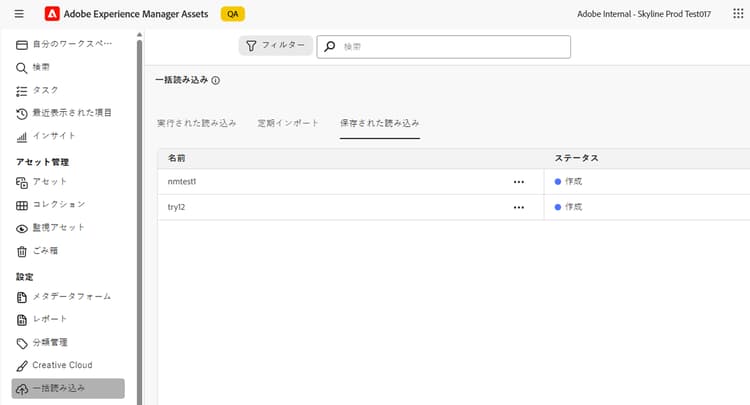Viewport: 750px width, 405px height.
Task: Sort by the ステータス column header
Action: (x=576, y=158)
